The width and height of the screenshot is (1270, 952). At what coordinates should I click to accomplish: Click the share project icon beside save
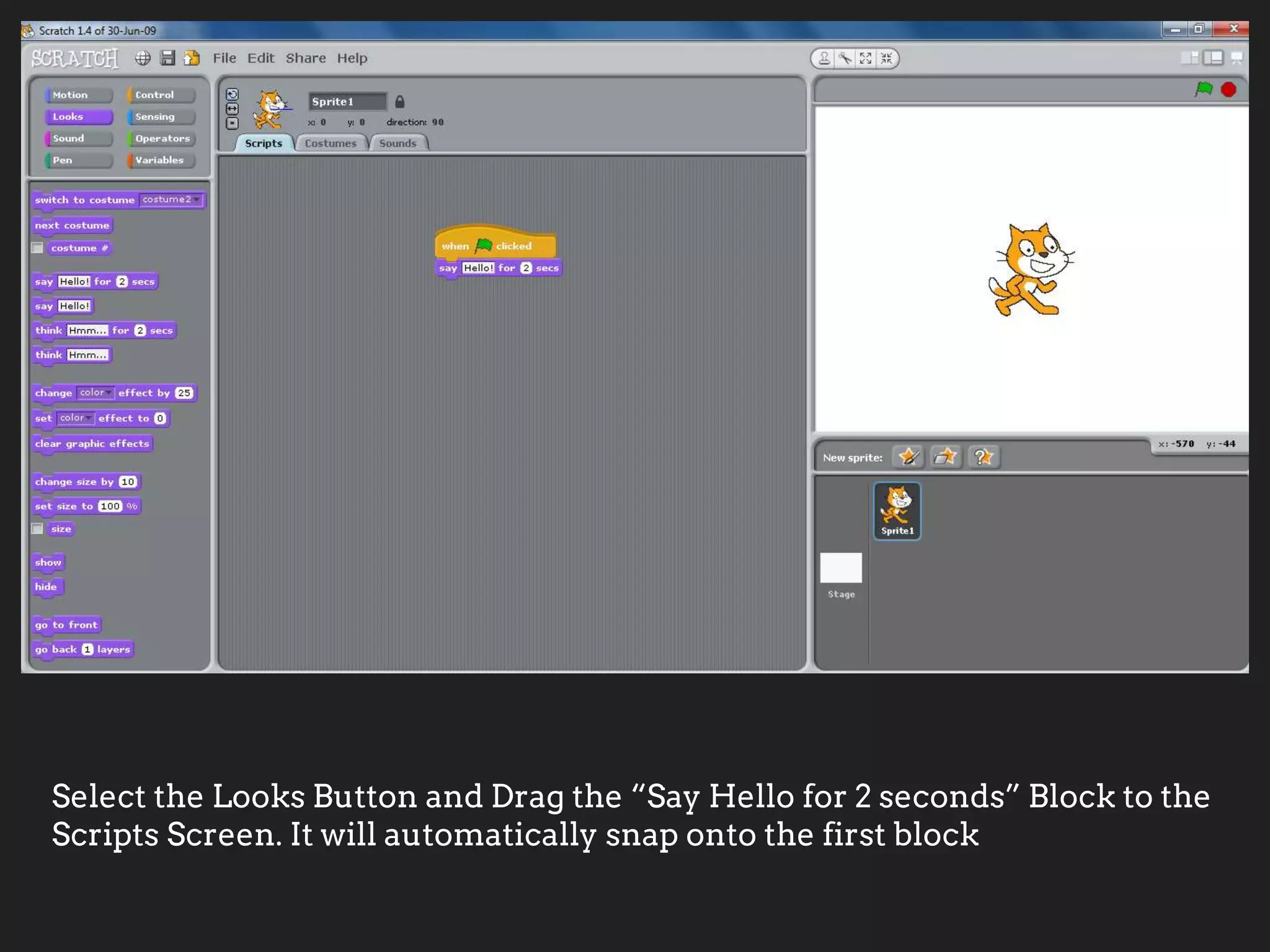coord(192,58)
